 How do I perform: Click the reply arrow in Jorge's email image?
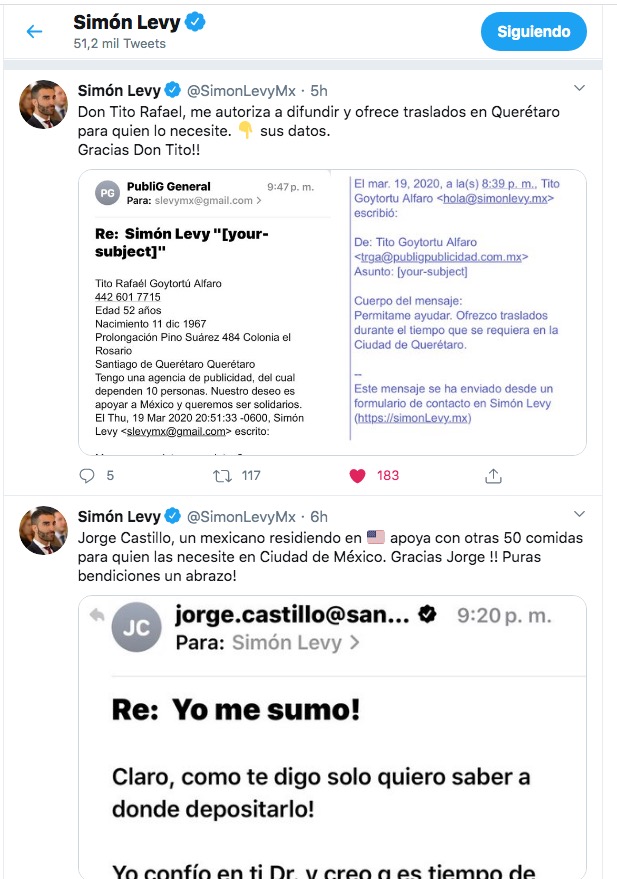96,616
